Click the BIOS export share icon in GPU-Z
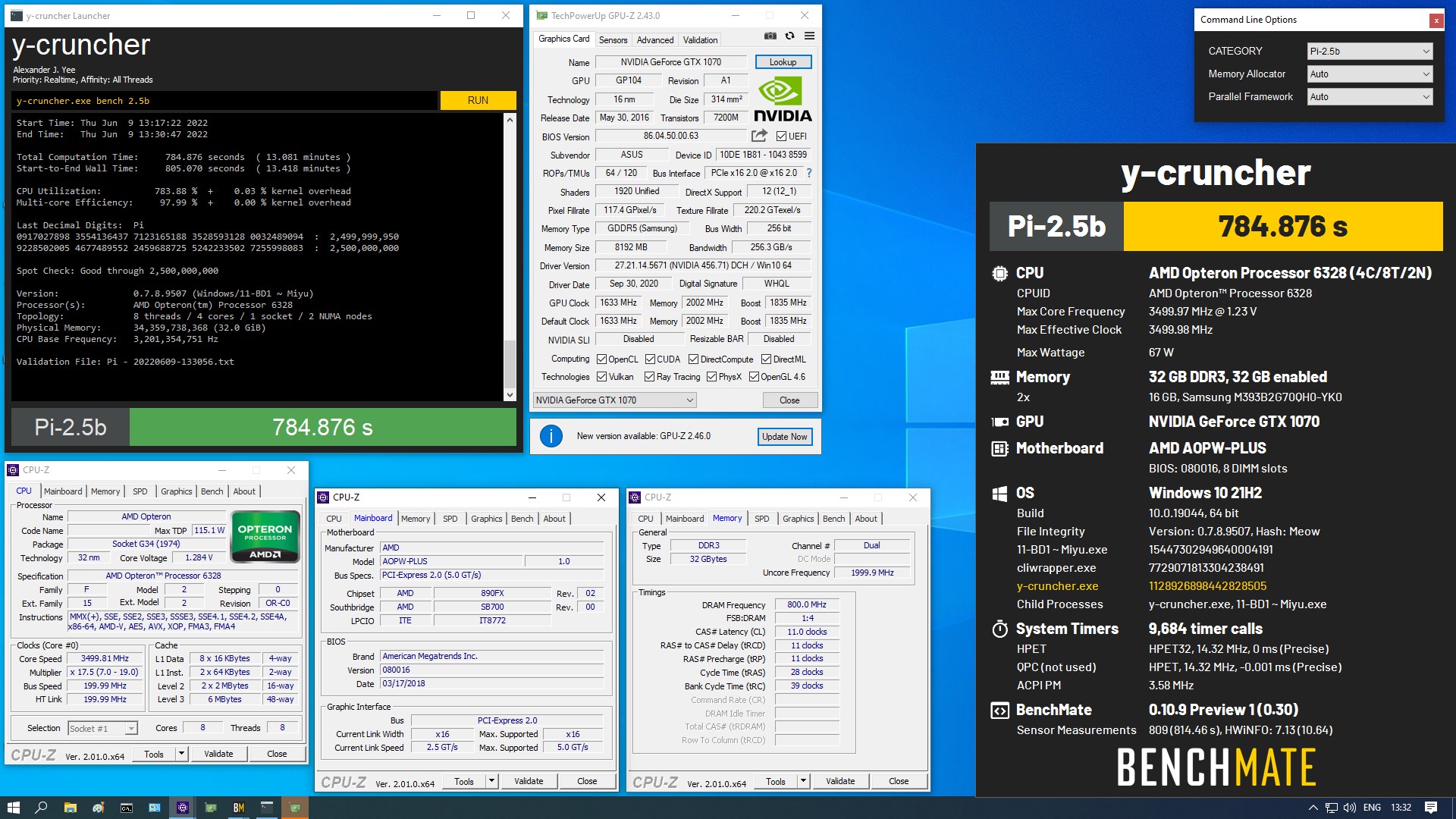This screenshot has height=819, width=1456. click(759, 136)
